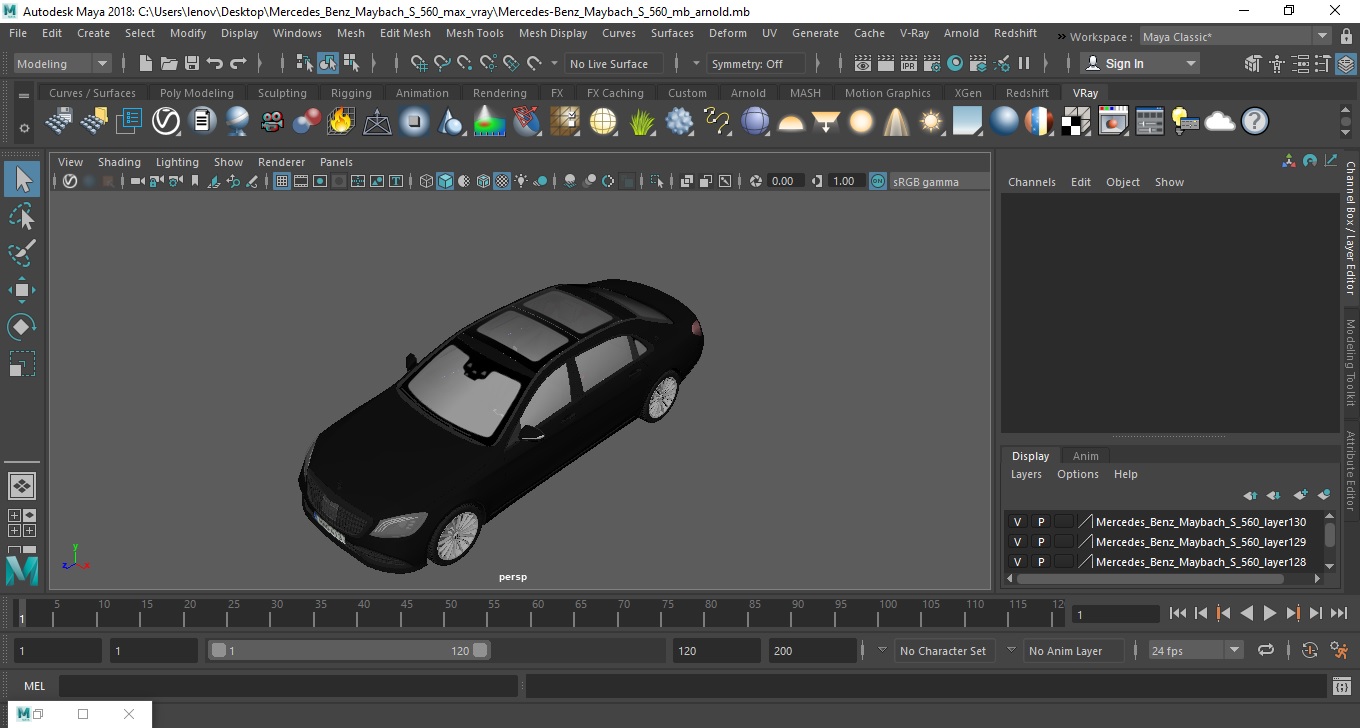
Task: Toggle playback P flag of layer130
Action: 1041,522
